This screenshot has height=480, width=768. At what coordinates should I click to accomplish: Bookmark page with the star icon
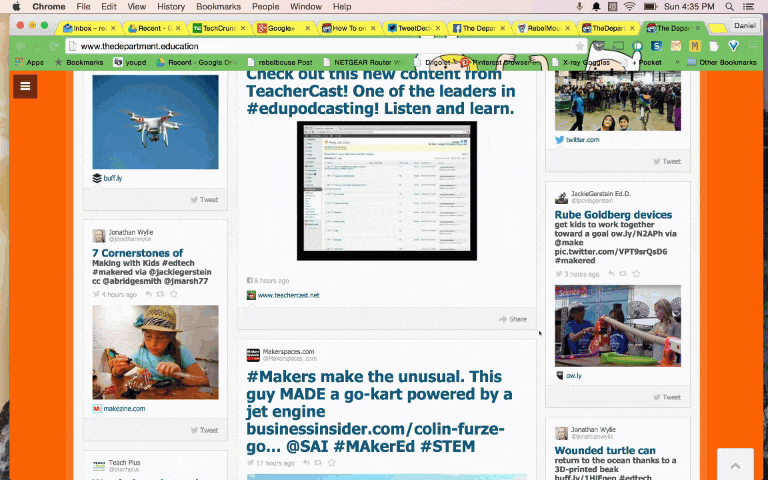[579, 46]
